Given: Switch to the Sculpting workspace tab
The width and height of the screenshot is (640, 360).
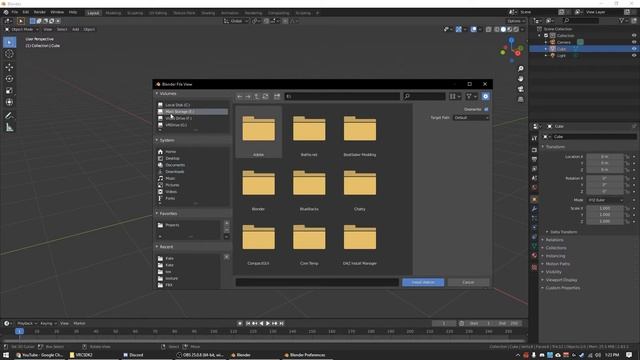Looking at the screenshot, I should point(135,13).
